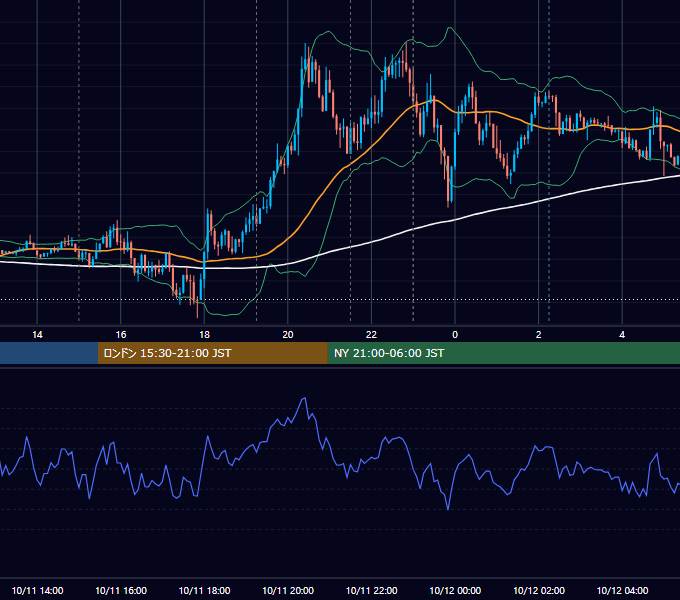Click the 10/11 16:00 date label
The image size is (680, 600).
click(121, 590)
